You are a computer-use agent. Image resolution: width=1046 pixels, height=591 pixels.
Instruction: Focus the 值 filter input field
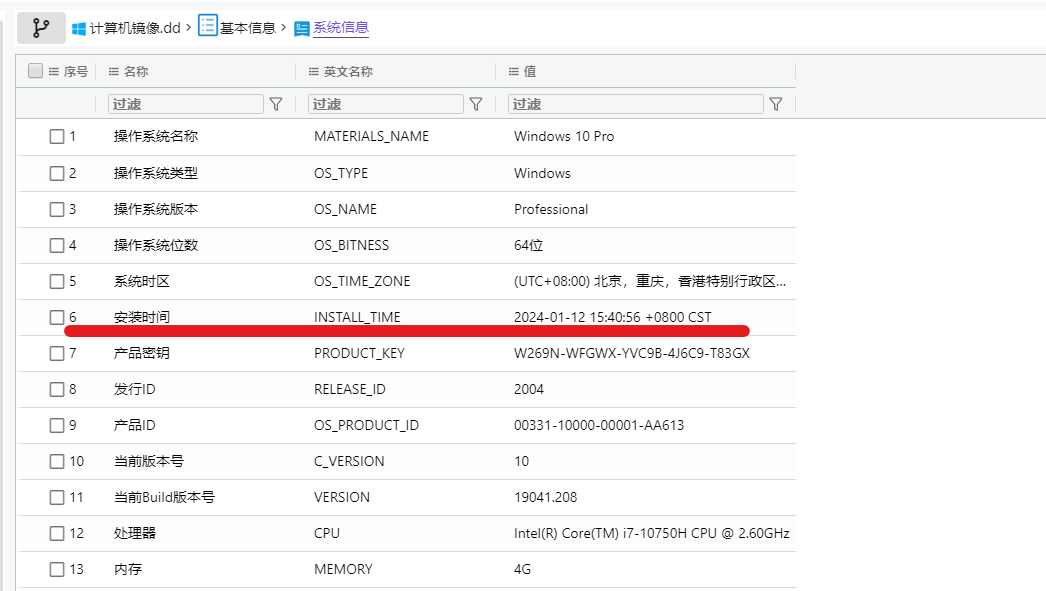point(636,104)
